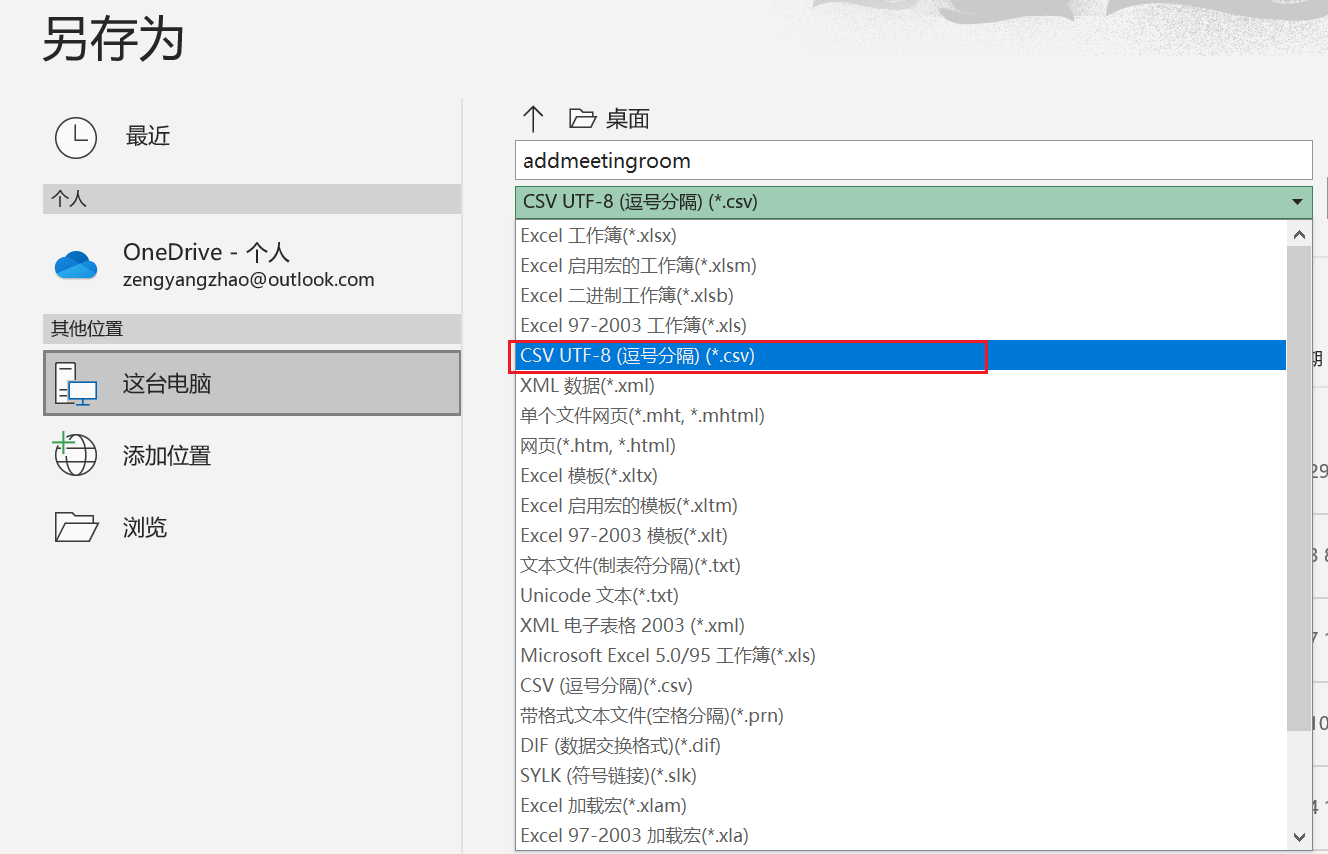This screenshot has width=1328, height=854.
Task: Pick 带格式文本文件(空格分隔)(*.prn)
Action: click(x=901, y=716)
